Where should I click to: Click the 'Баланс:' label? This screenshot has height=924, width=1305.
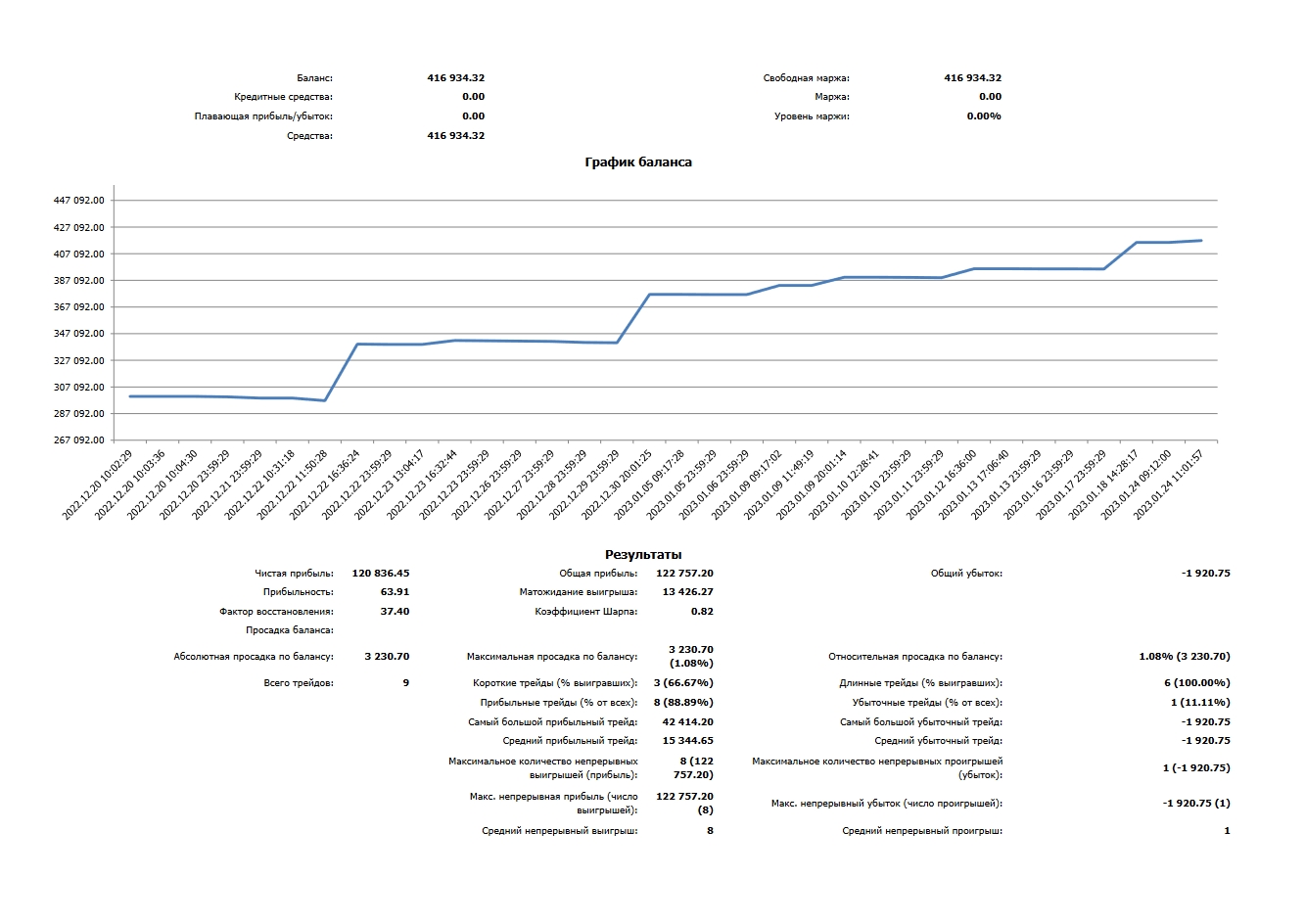coord(314,78)
